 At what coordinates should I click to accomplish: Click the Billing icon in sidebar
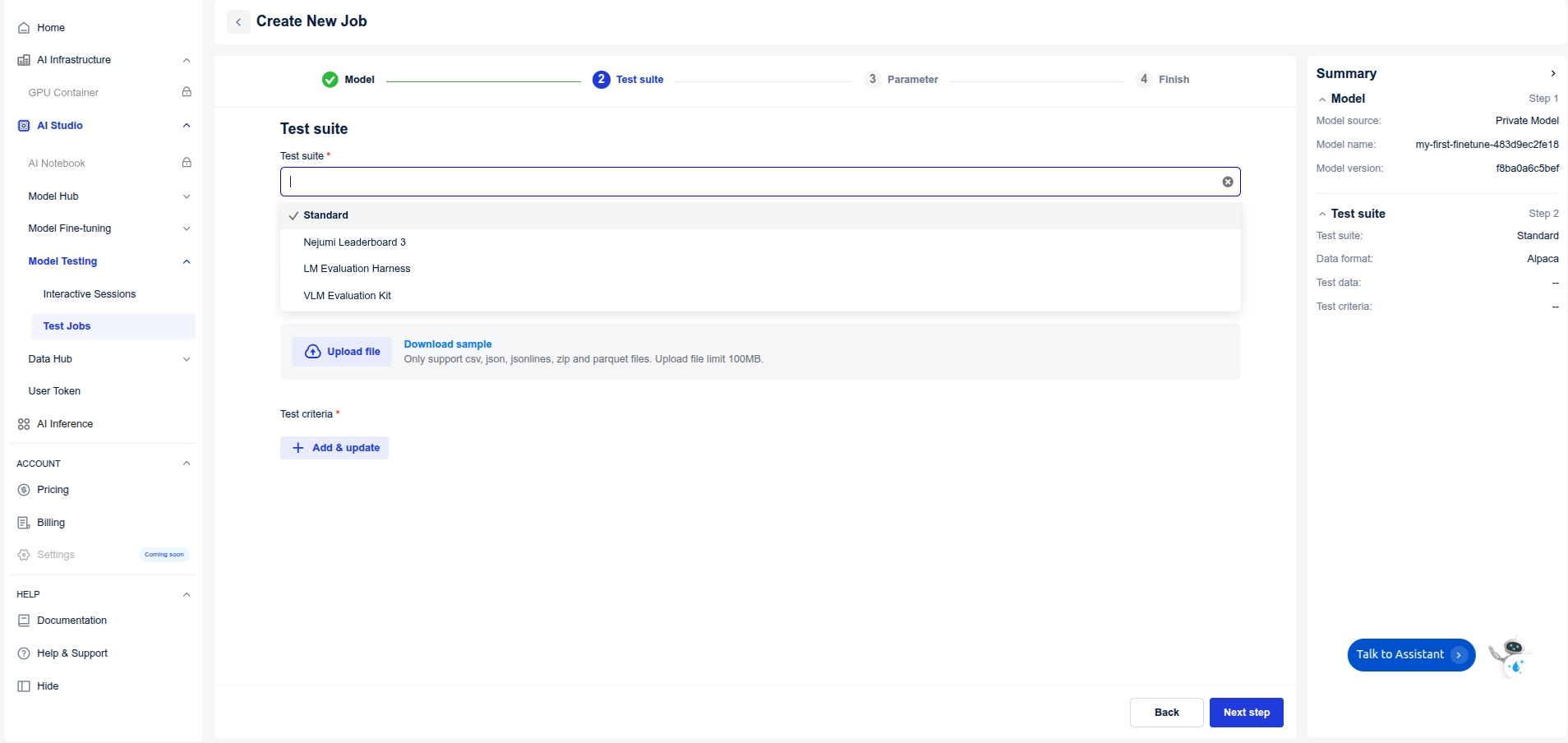24,523
